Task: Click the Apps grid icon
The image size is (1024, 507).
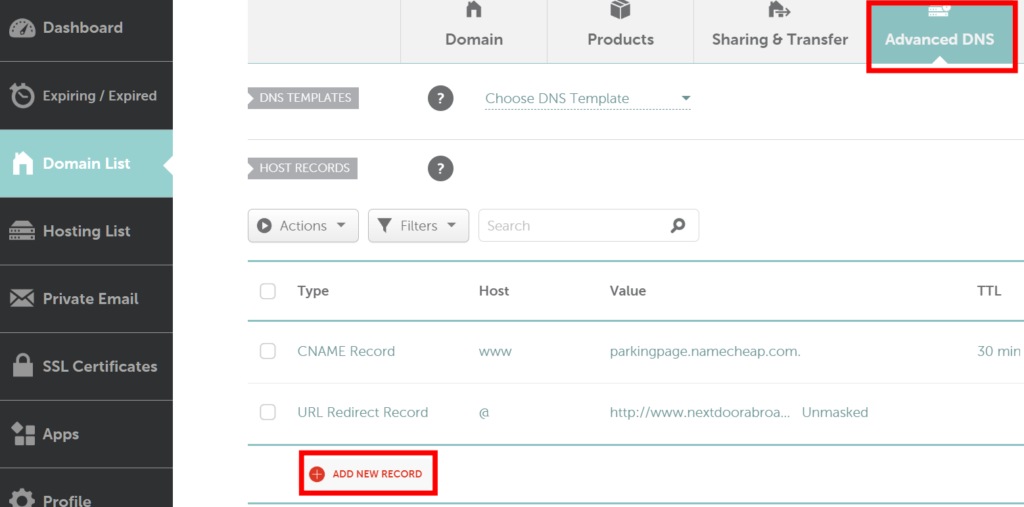Action: click(x=23, y=434)
